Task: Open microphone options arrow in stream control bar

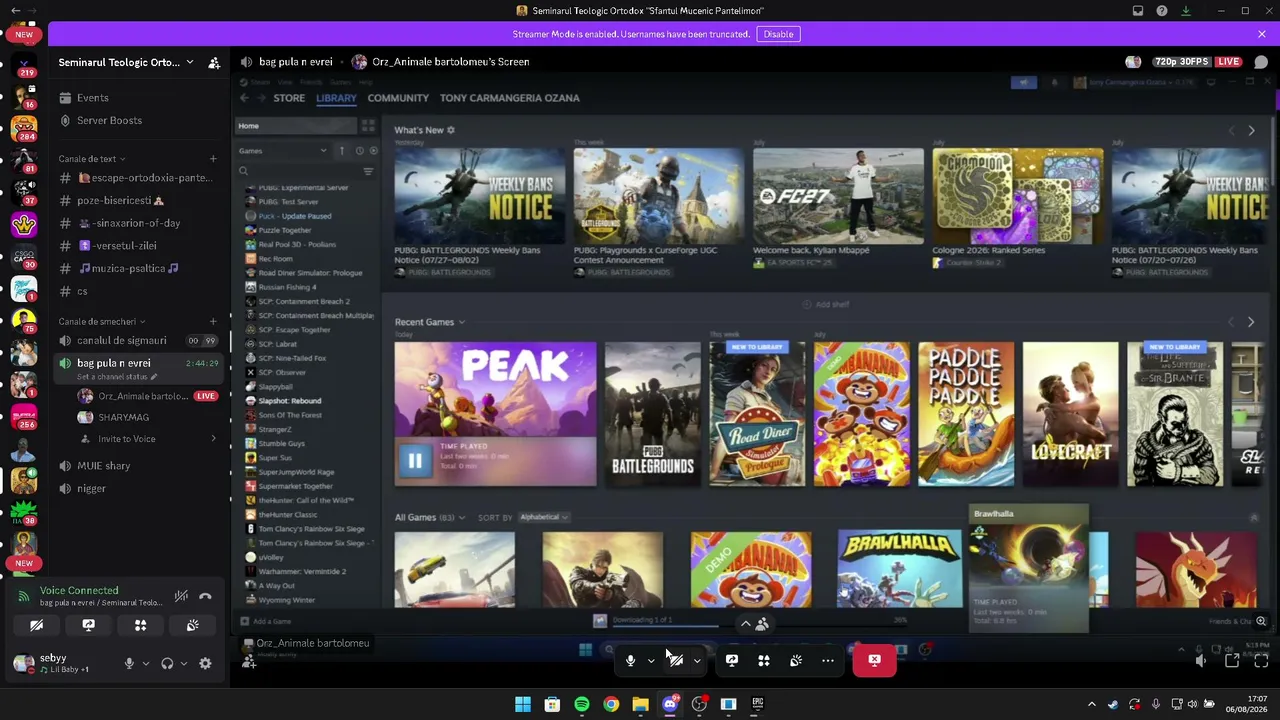Action: (651, 661)
